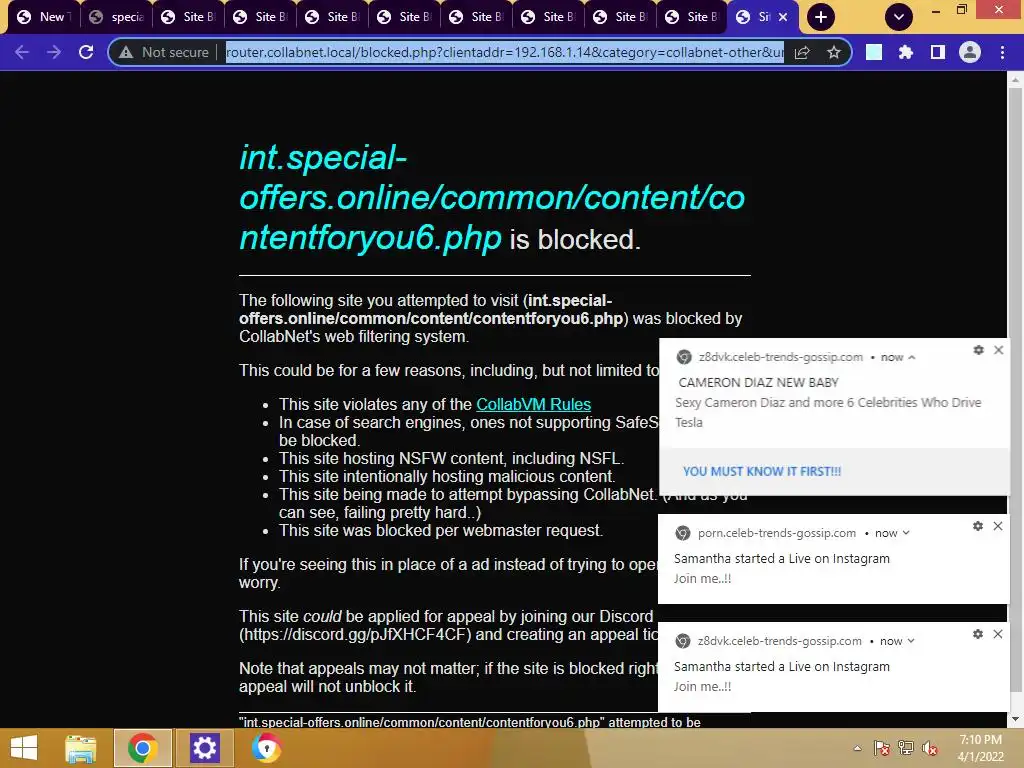Viewport: 1024px width, 768px height.
Task: Toggle the browser side panel
Action: click(x=938, y=52)
